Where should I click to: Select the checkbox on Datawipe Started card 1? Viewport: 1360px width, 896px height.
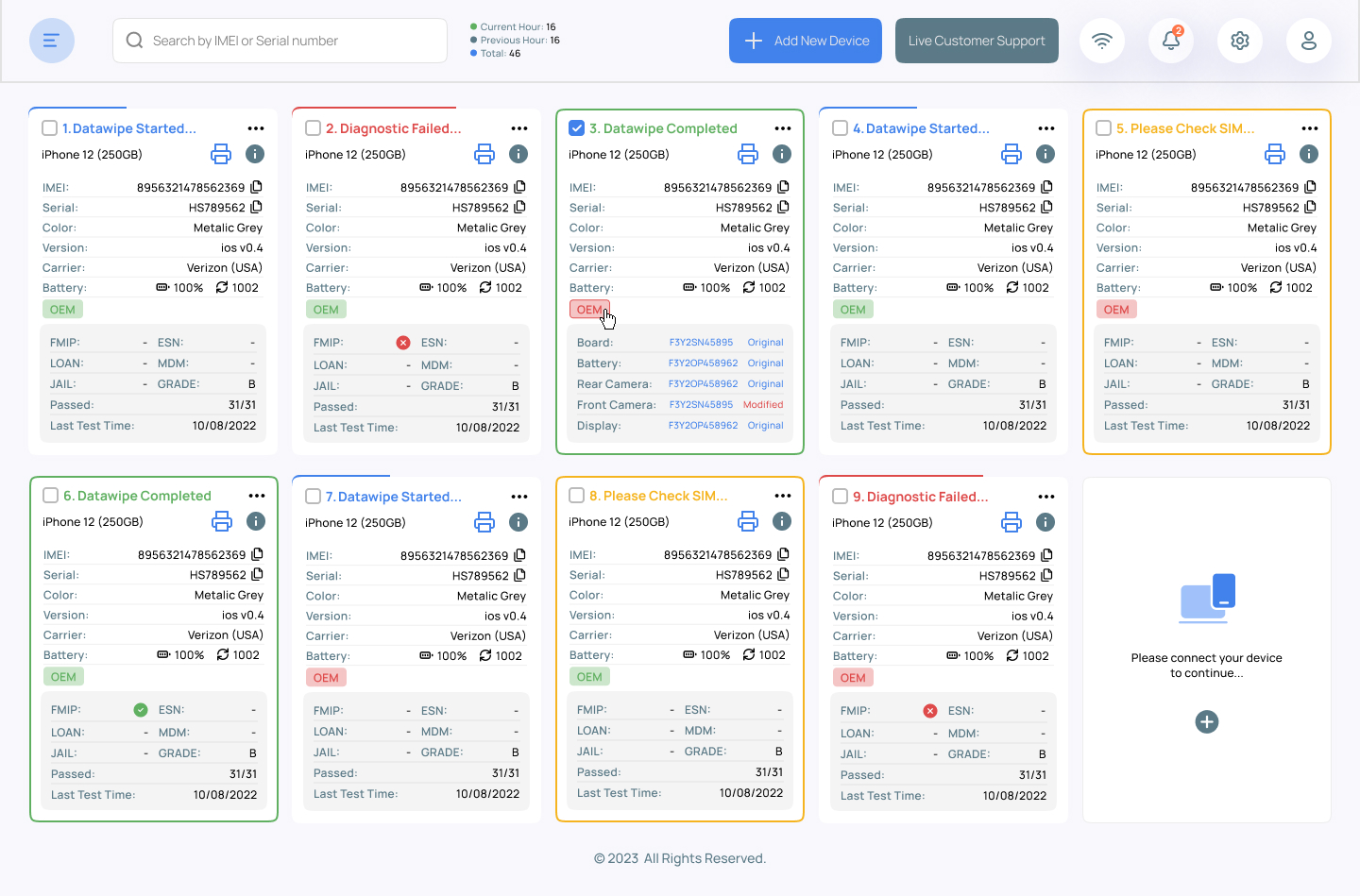(49, 127)
